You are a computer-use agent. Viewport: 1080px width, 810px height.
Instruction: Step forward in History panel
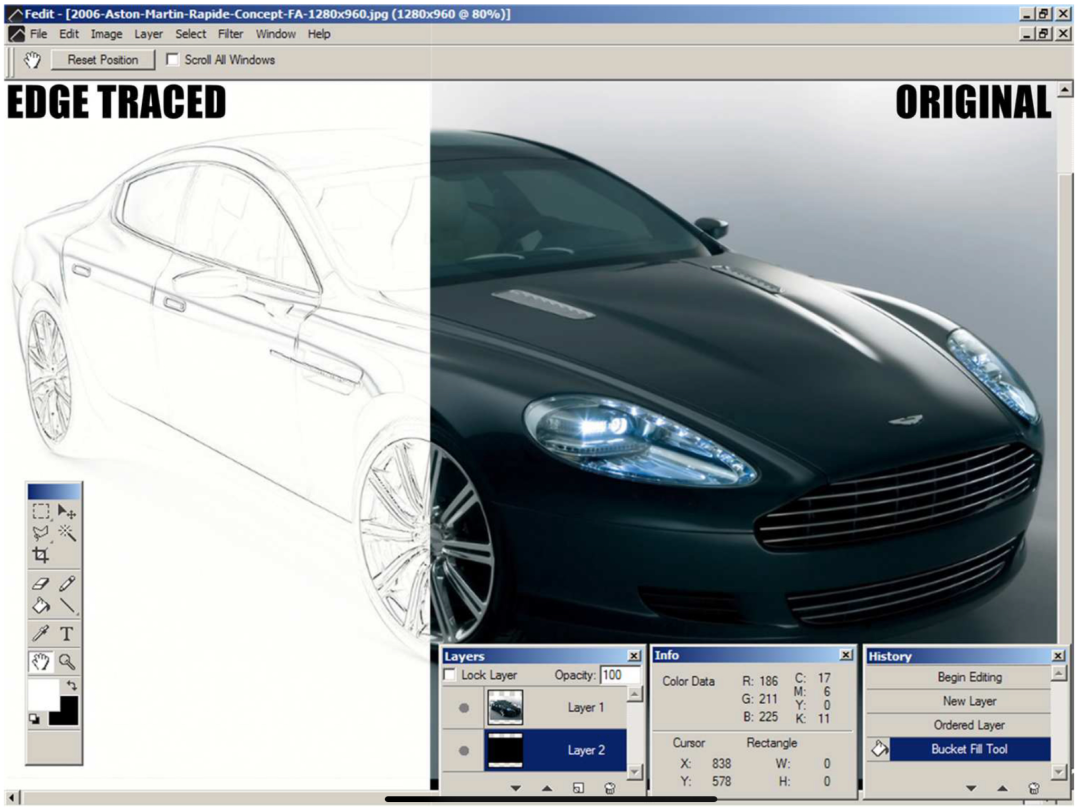[971, 788]
